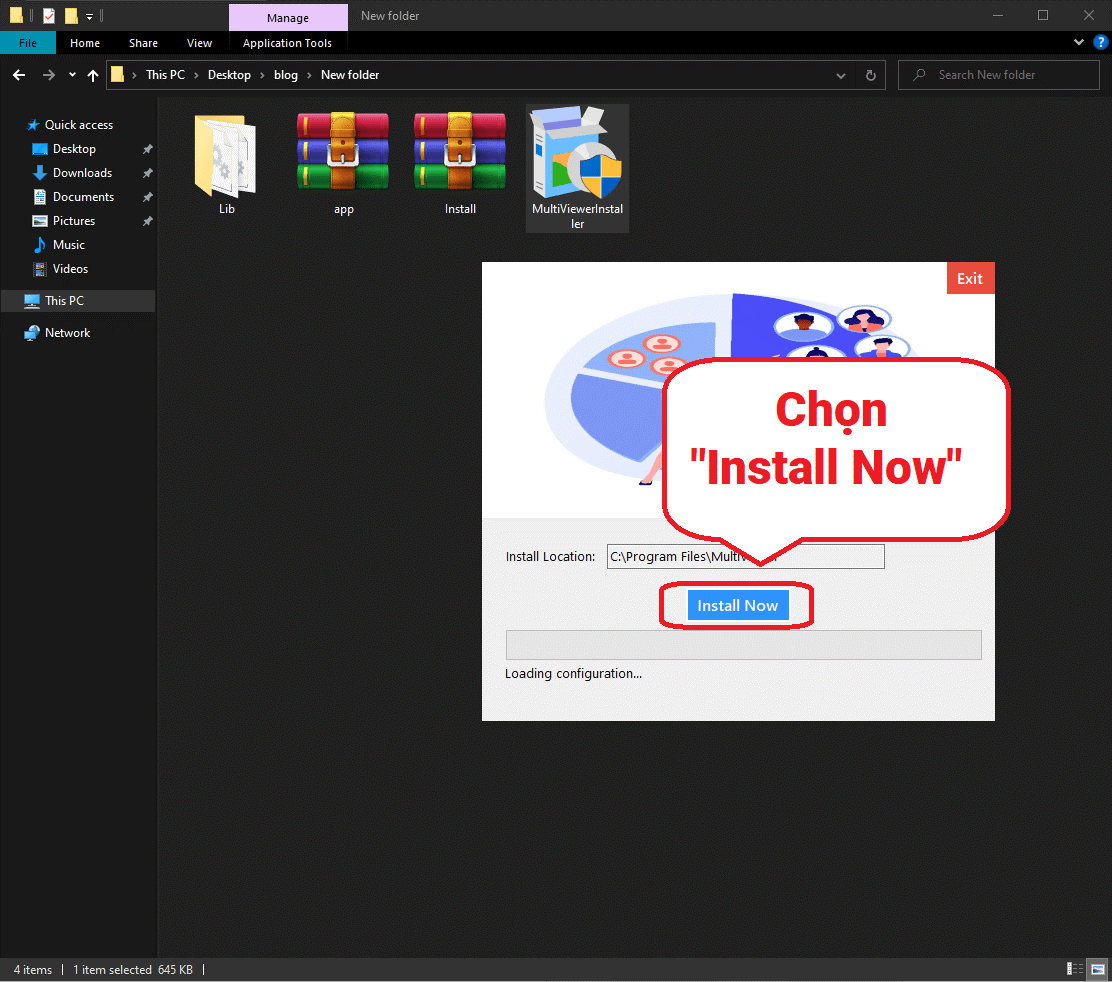Image resolution: width=1112 pixels, height=982 pixels.
Task: Go up one folder level arrow
Action: (93, 75)
